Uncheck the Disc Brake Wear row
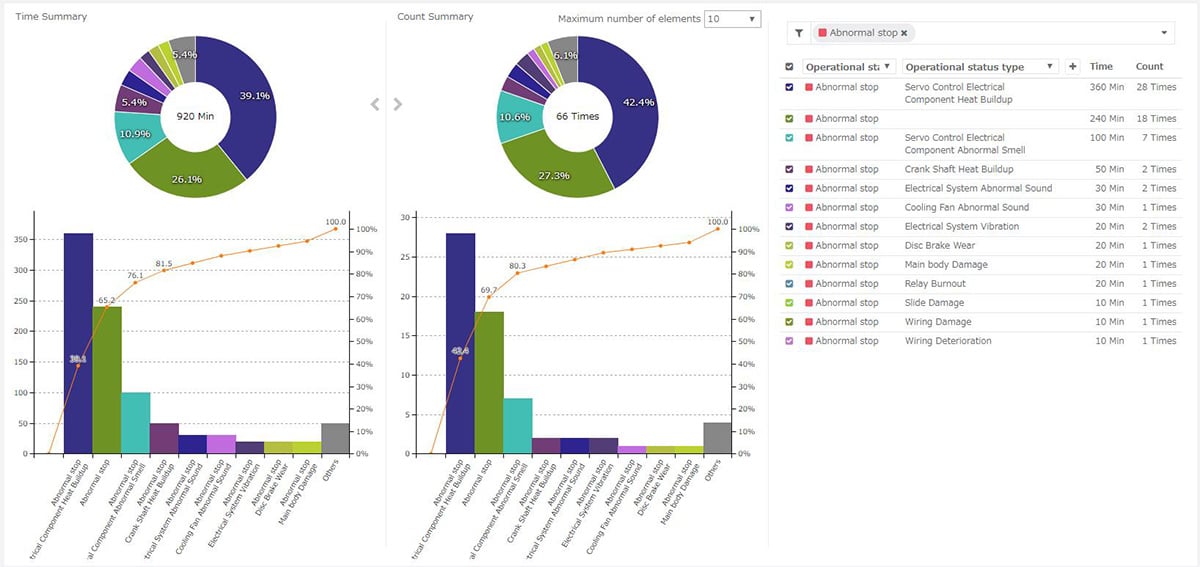 click(x=789, y=246)
